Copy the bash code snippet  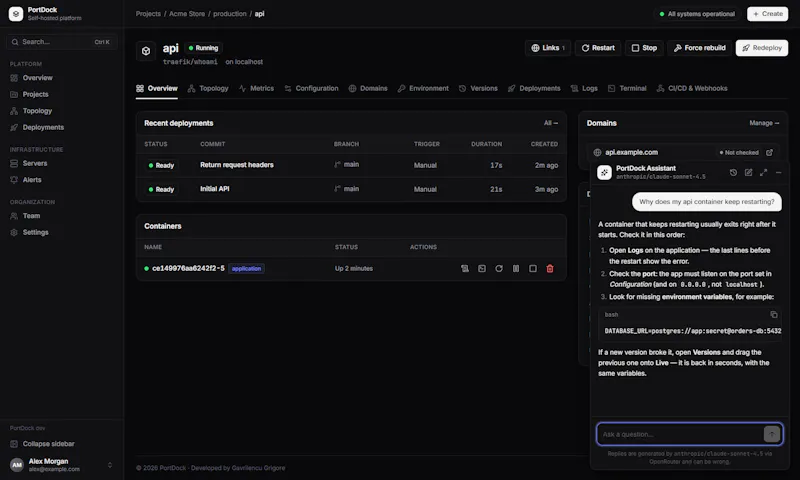[x=774, y=314]
